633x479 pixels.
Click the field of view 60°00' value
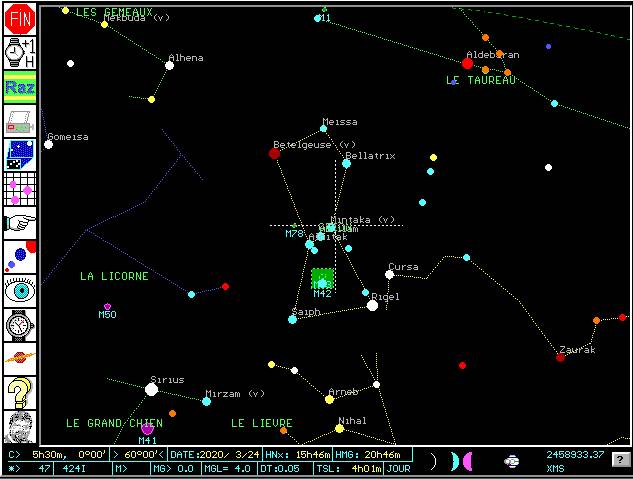(139, 454)
